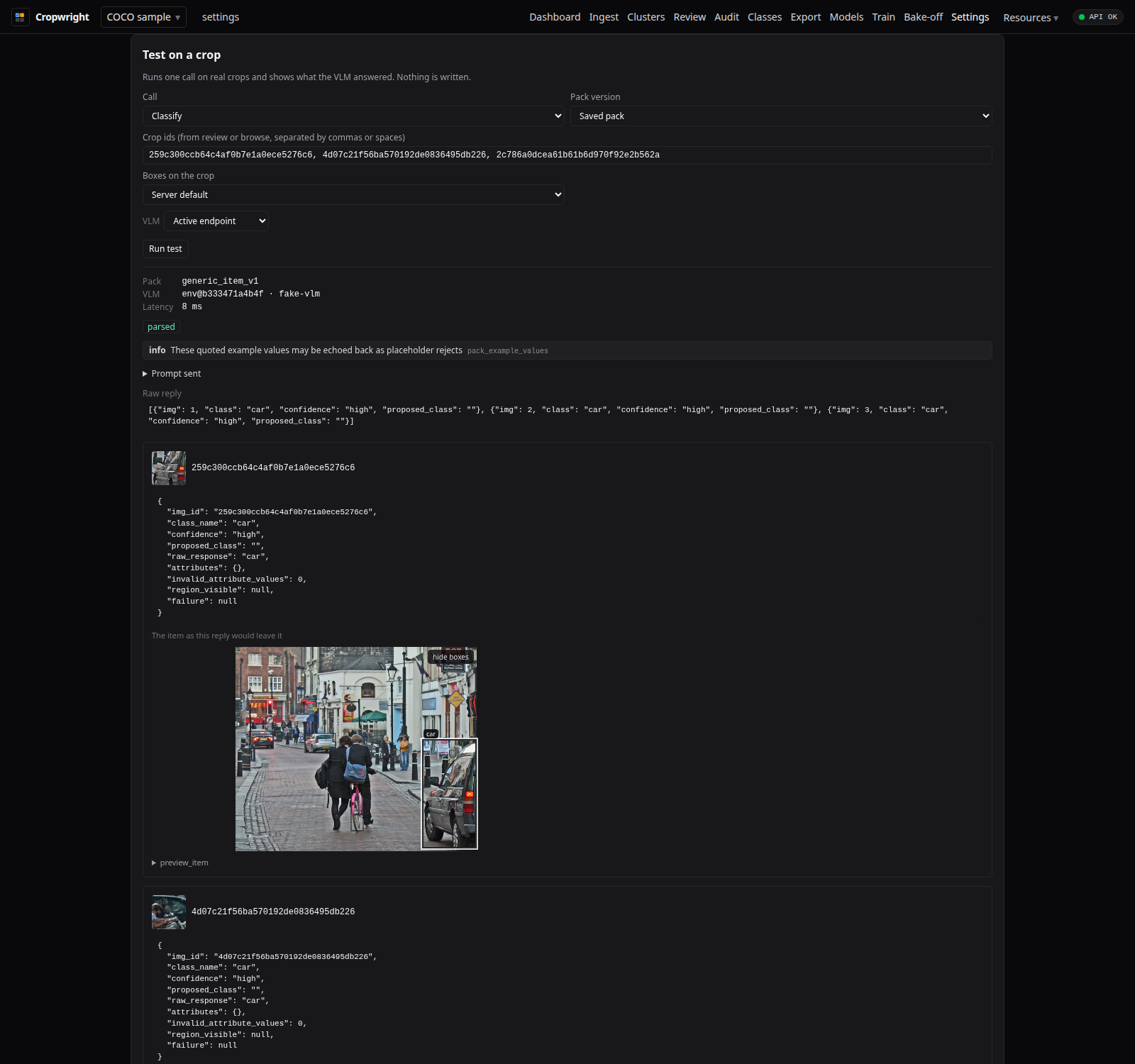This screenshot has width=1135, height=1064.
Task: Click the crop id heading 259c300ccb64c4af0b7e1a0ece5276c6
Action: [x=273, y=468]
